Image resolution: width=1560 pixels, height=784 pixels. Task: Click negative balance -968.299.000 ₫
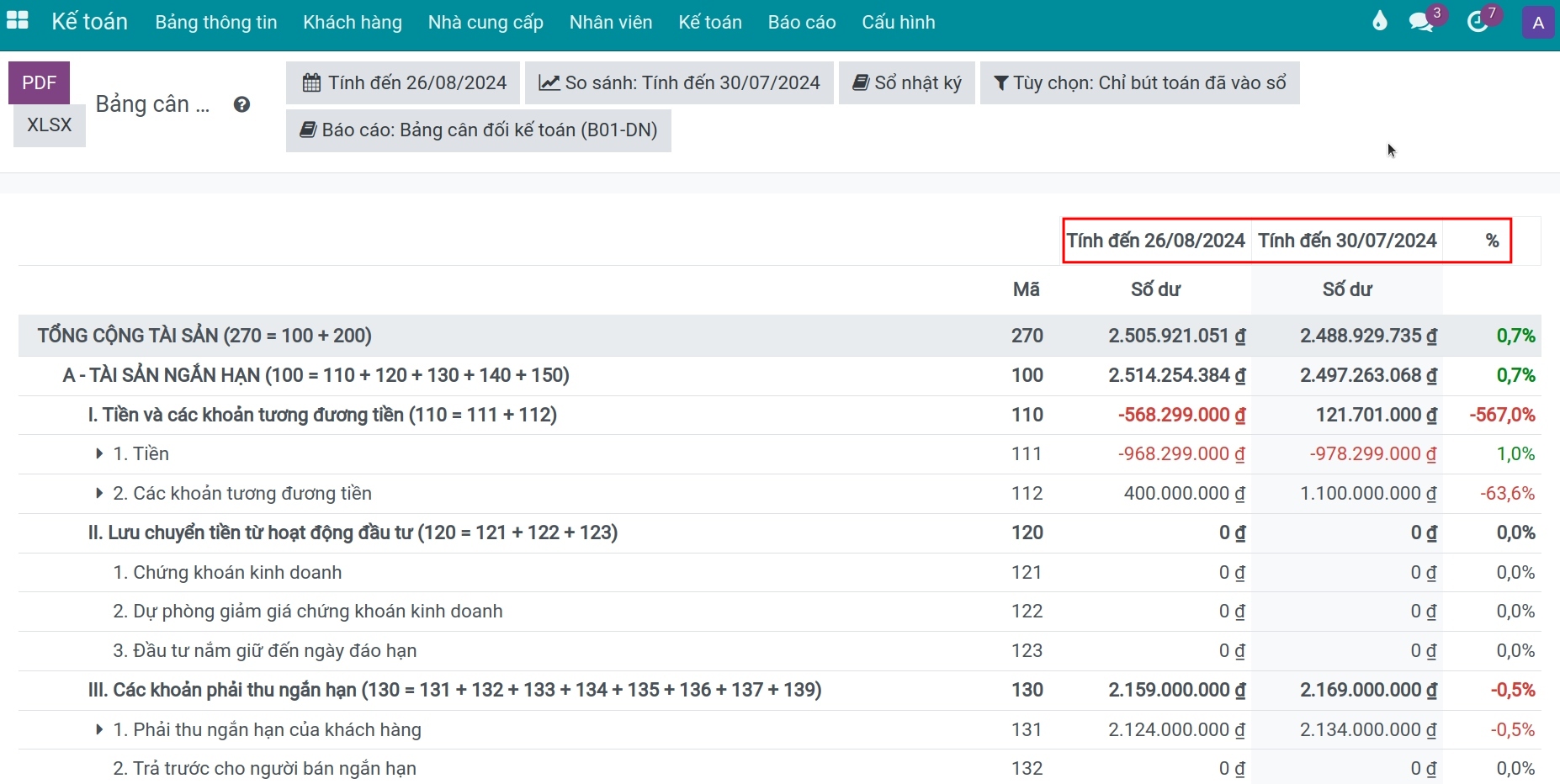click(x=1181, y=454)
